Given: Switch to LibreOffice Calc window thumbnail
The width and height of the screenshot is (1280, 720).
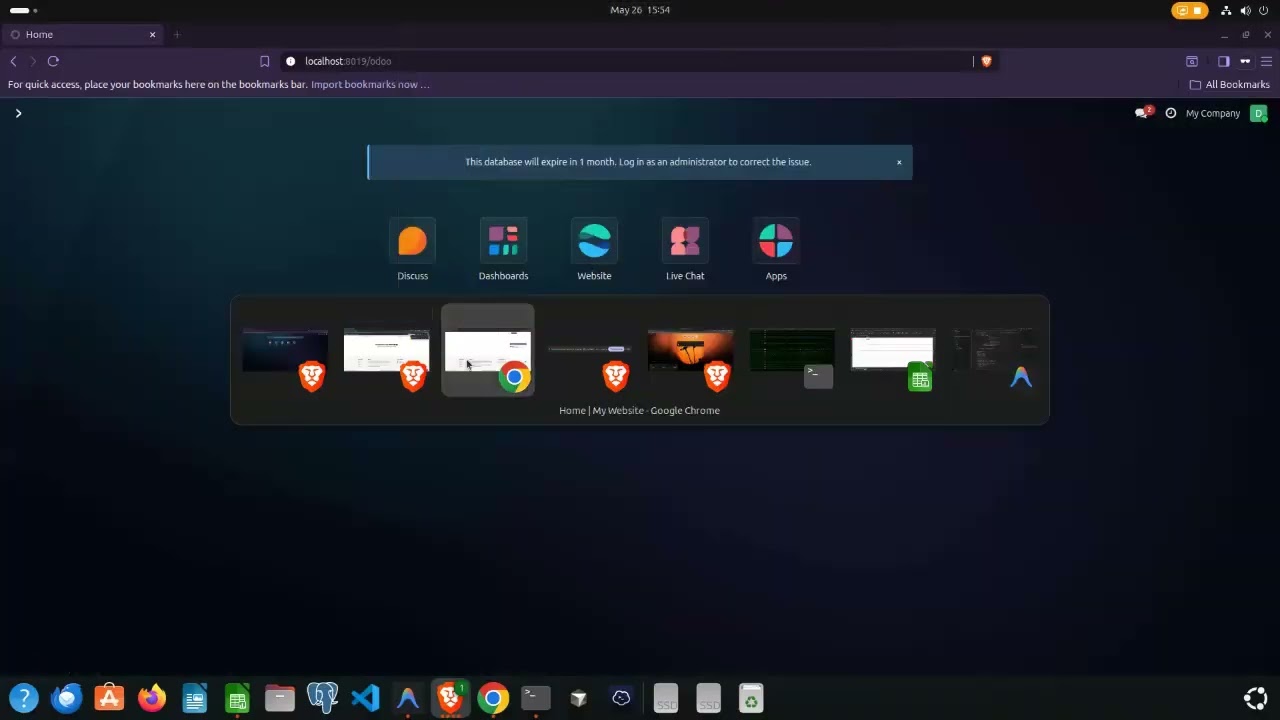Looking at the screenshot, I should (893, 352).
